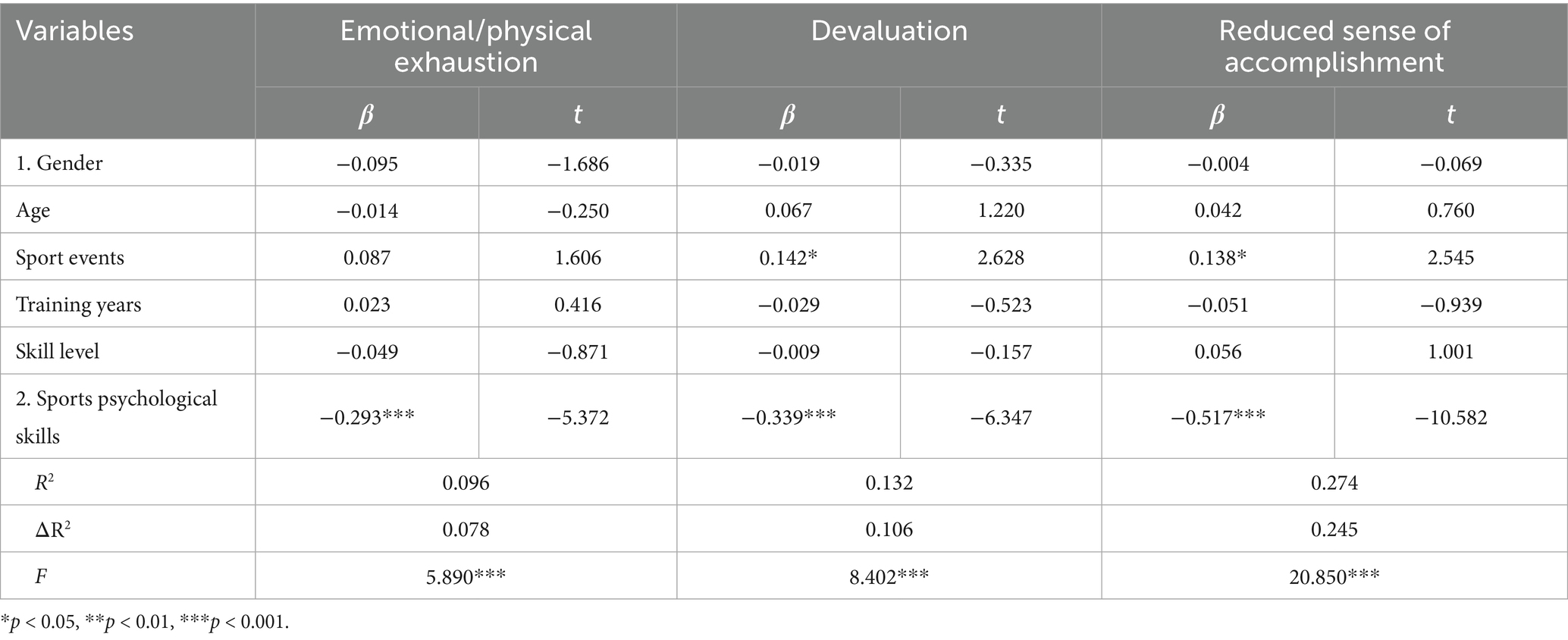The image size is (1568, 640).
Task: Click the R² value 0.274
Action: coord(1334,482)
